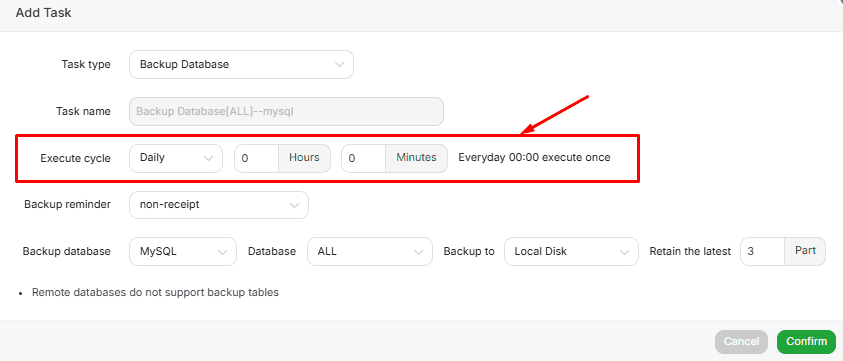
Task: Click the Cancel button
Action: (x=741, y=342)
